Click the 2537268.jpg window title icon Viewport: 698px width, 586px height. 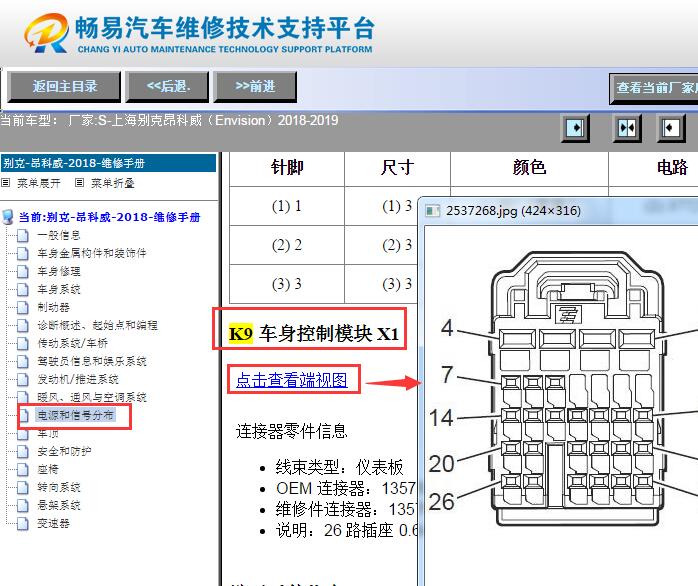(433, 211)
